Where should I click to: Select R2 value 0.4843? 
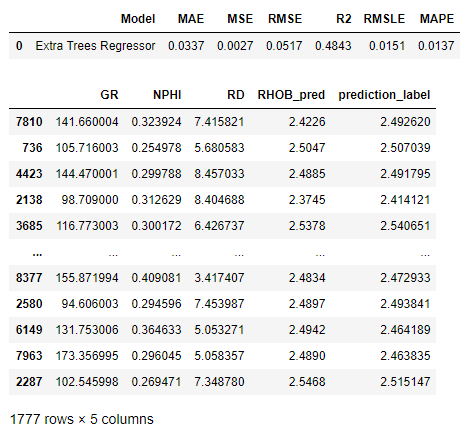pos(333,46)
